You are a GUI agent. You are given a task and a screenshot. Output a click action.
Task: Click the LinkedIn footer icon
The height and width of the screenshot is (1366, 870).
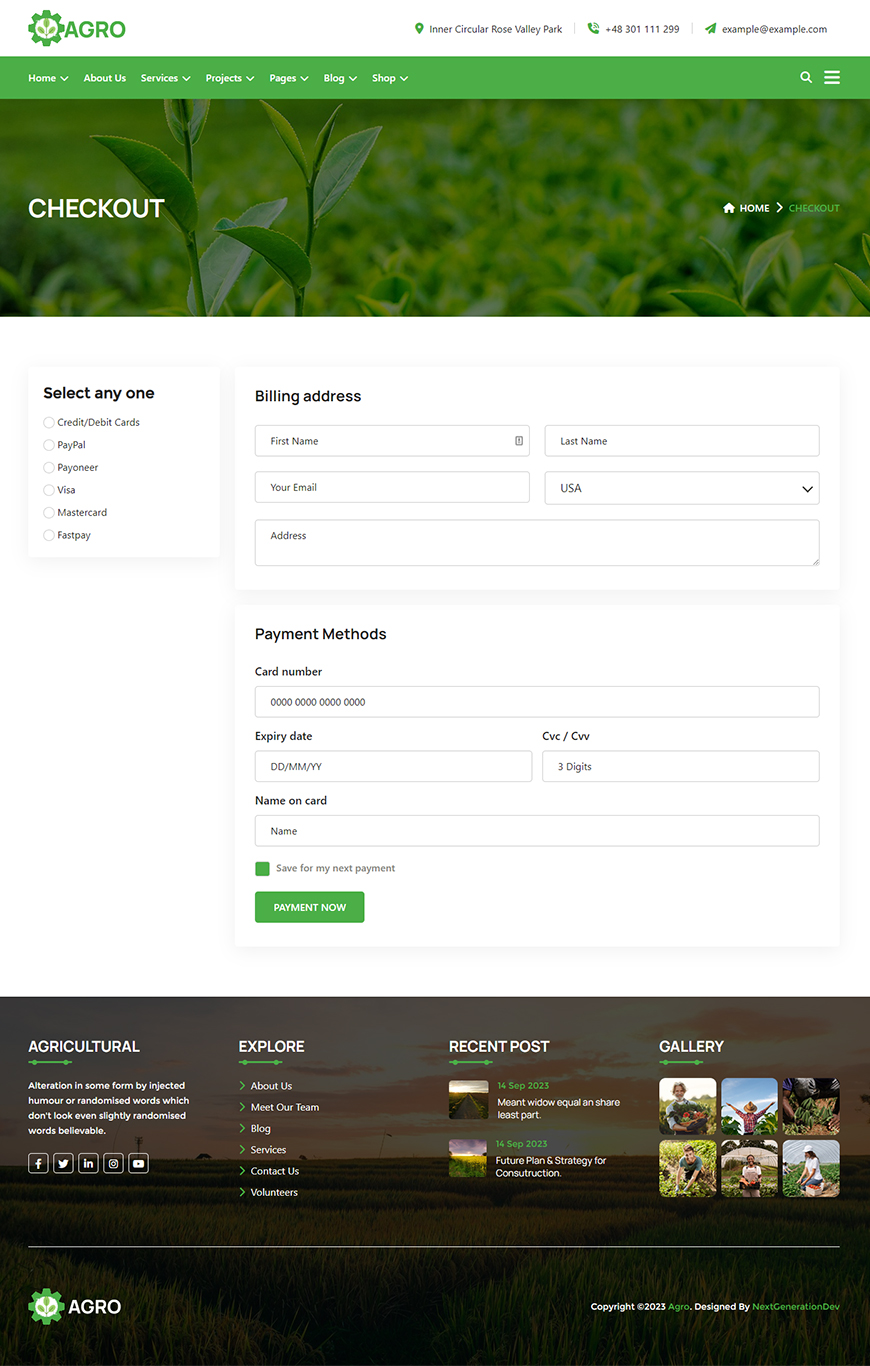pos(88,1163)
